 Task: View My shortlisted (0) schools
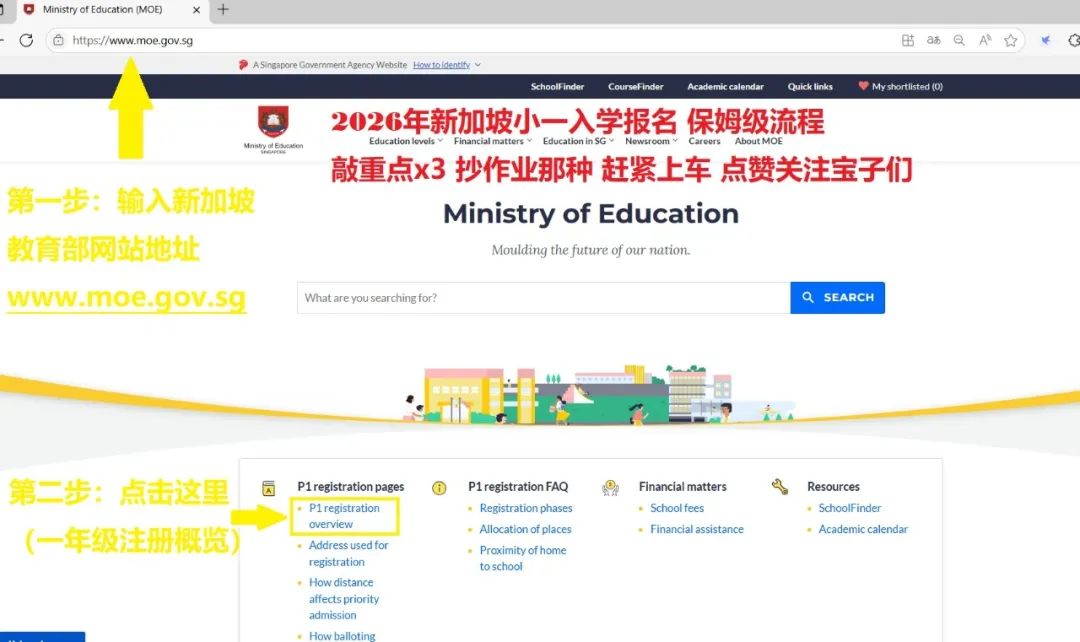coord(900,87)
